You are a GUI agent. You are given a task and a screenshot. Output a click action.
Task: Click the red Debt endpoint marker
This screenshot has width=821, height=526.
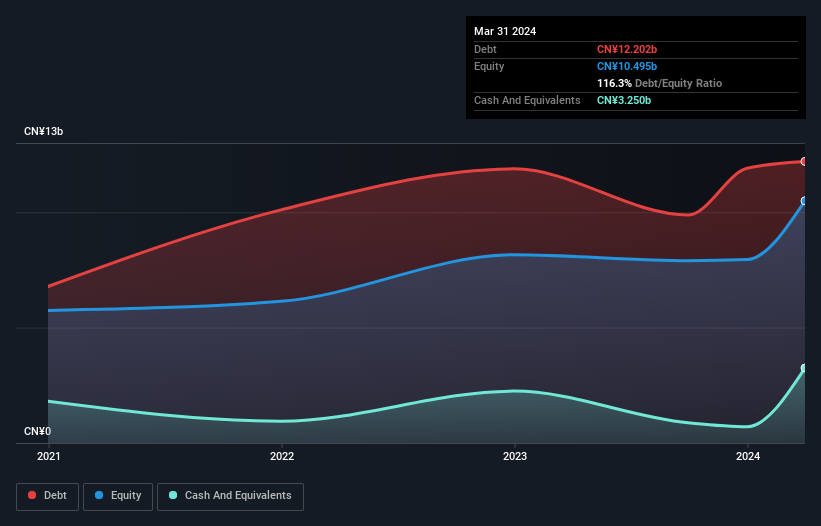[x=804, y=162]
